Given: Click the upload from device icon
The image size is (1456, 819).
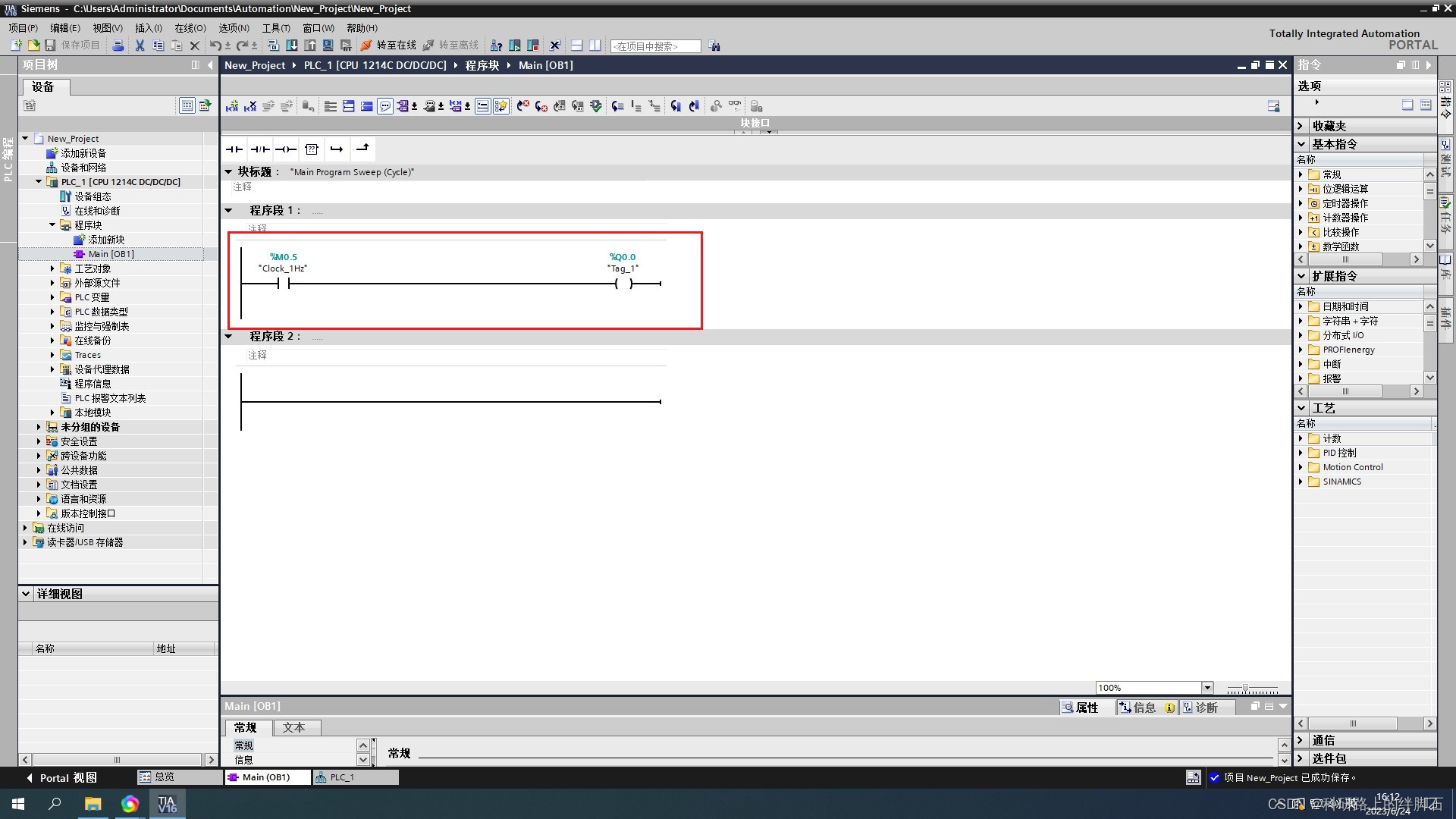Looking at the screenshot, I should pos(310,45).
